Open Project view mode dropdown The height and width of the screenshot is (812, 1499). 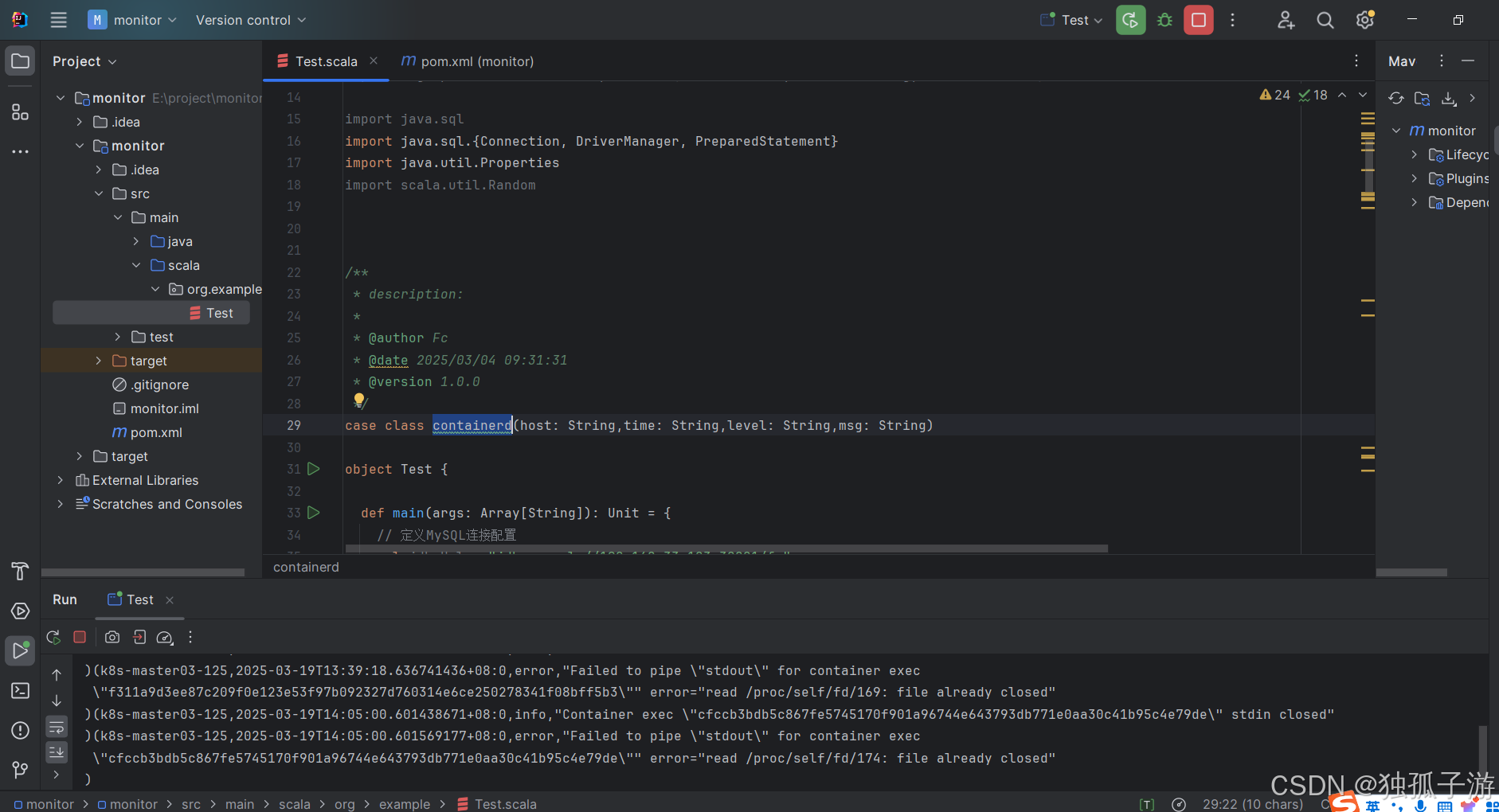(84, 61)
